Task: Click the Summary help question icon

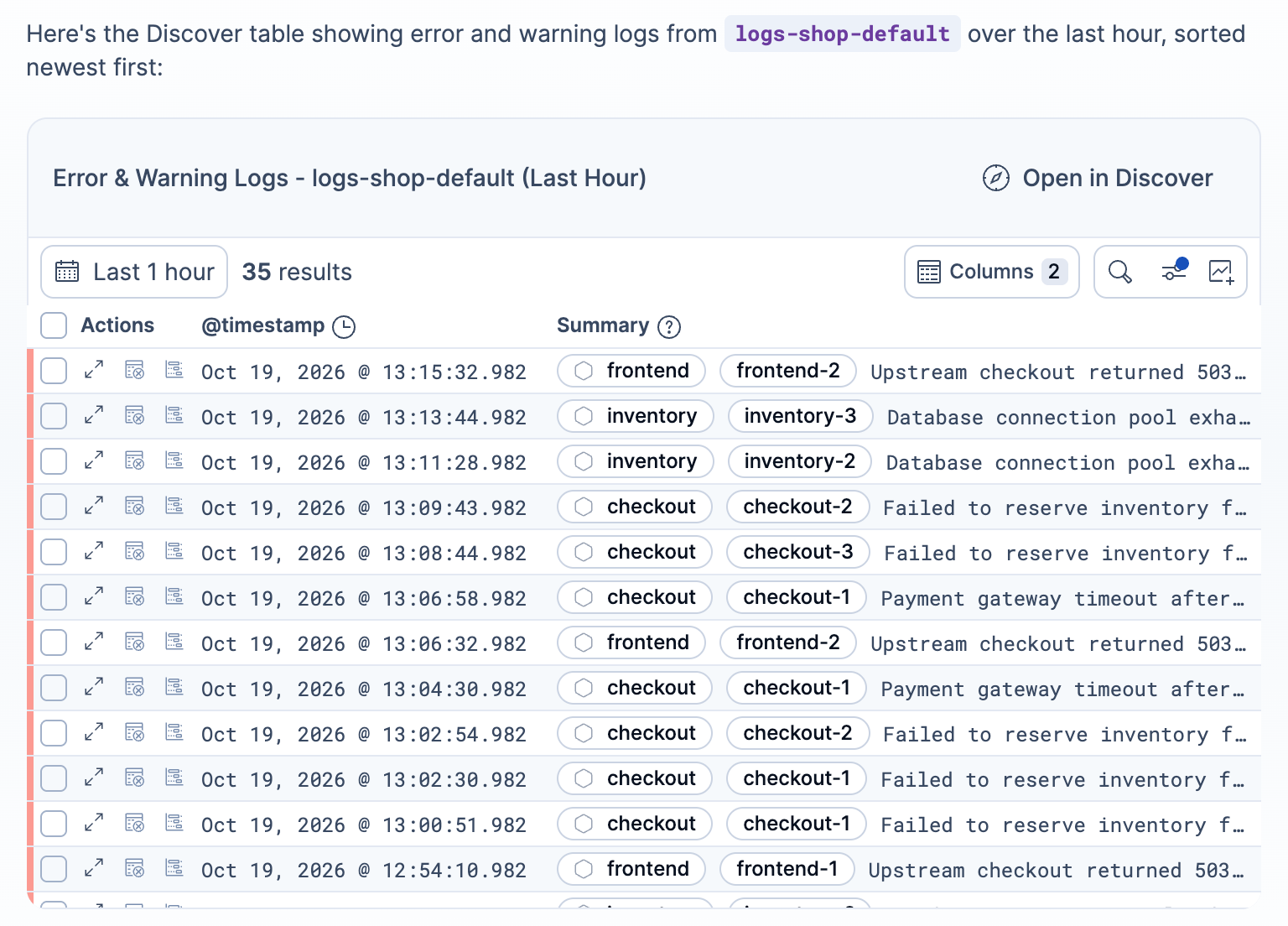Action: click(669, 326)
